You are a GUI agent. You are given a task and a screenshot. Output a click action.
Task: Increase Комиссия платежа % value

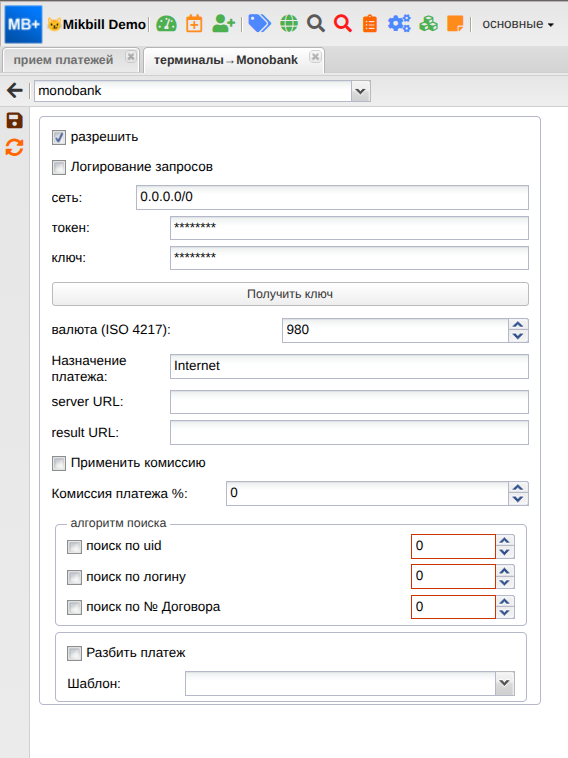click(x=518, y=487)
